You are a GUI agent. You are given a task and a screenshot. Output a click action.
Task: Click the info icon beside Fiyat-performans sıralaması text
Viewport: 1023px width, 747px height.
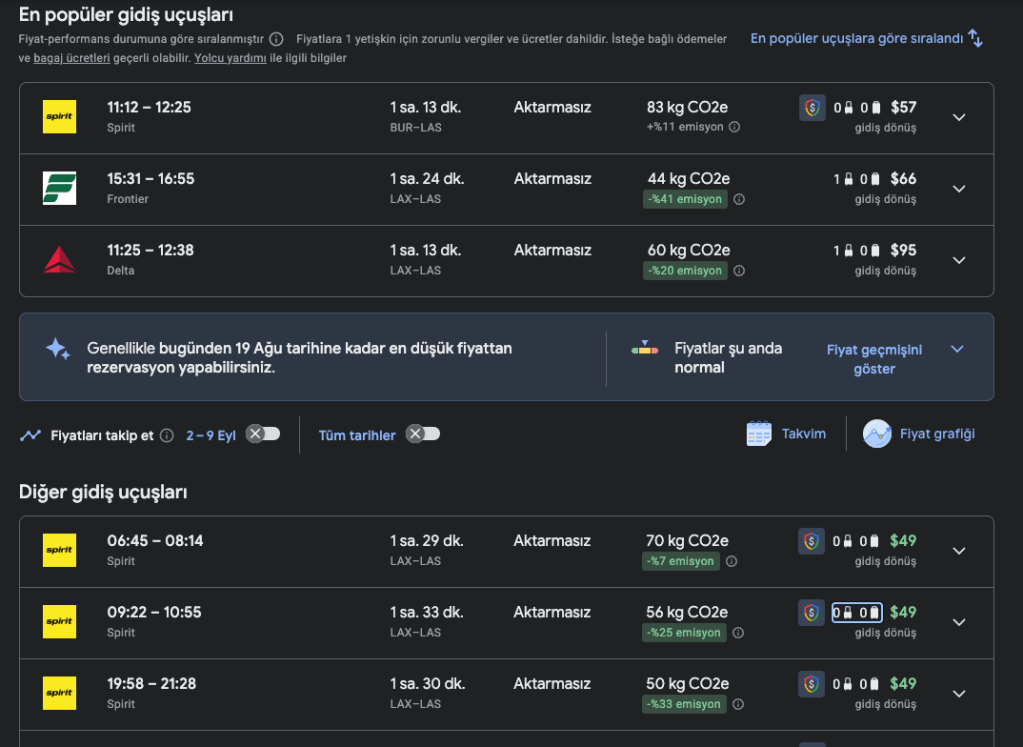(276, 39)
